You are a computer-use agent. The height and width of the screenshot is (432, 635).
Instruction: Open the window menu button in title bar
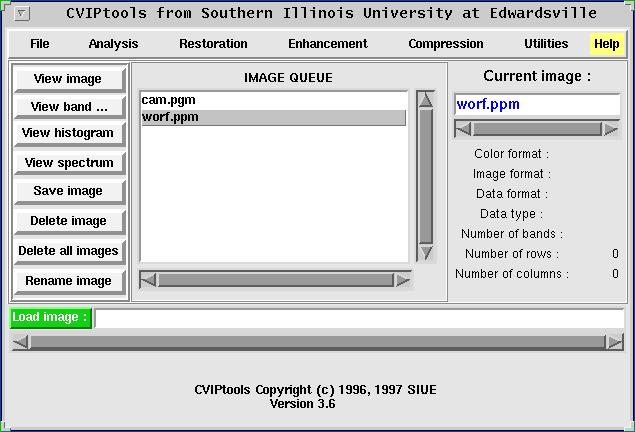point(22,14)
